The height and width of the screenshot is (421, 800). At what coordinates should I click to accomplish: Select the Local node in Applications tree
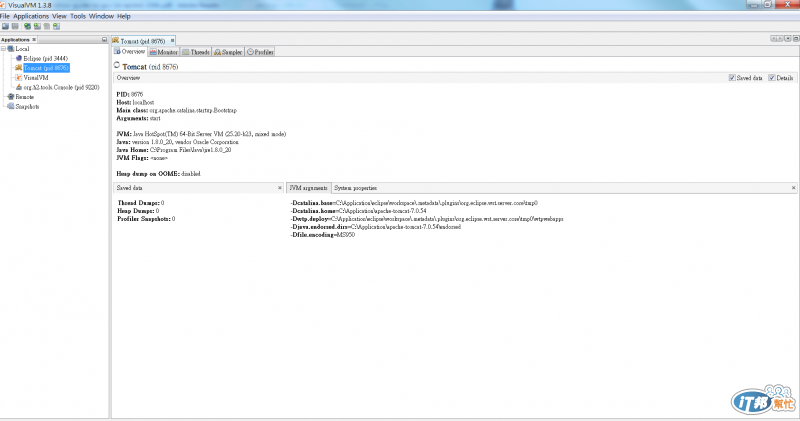[22, 49]
